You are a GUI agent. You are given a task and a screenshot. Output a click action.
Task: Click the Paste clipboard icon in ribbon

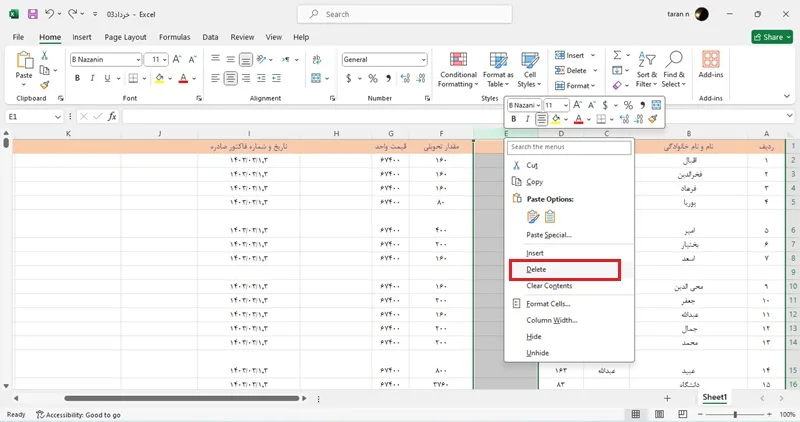(x=24, y=60)
